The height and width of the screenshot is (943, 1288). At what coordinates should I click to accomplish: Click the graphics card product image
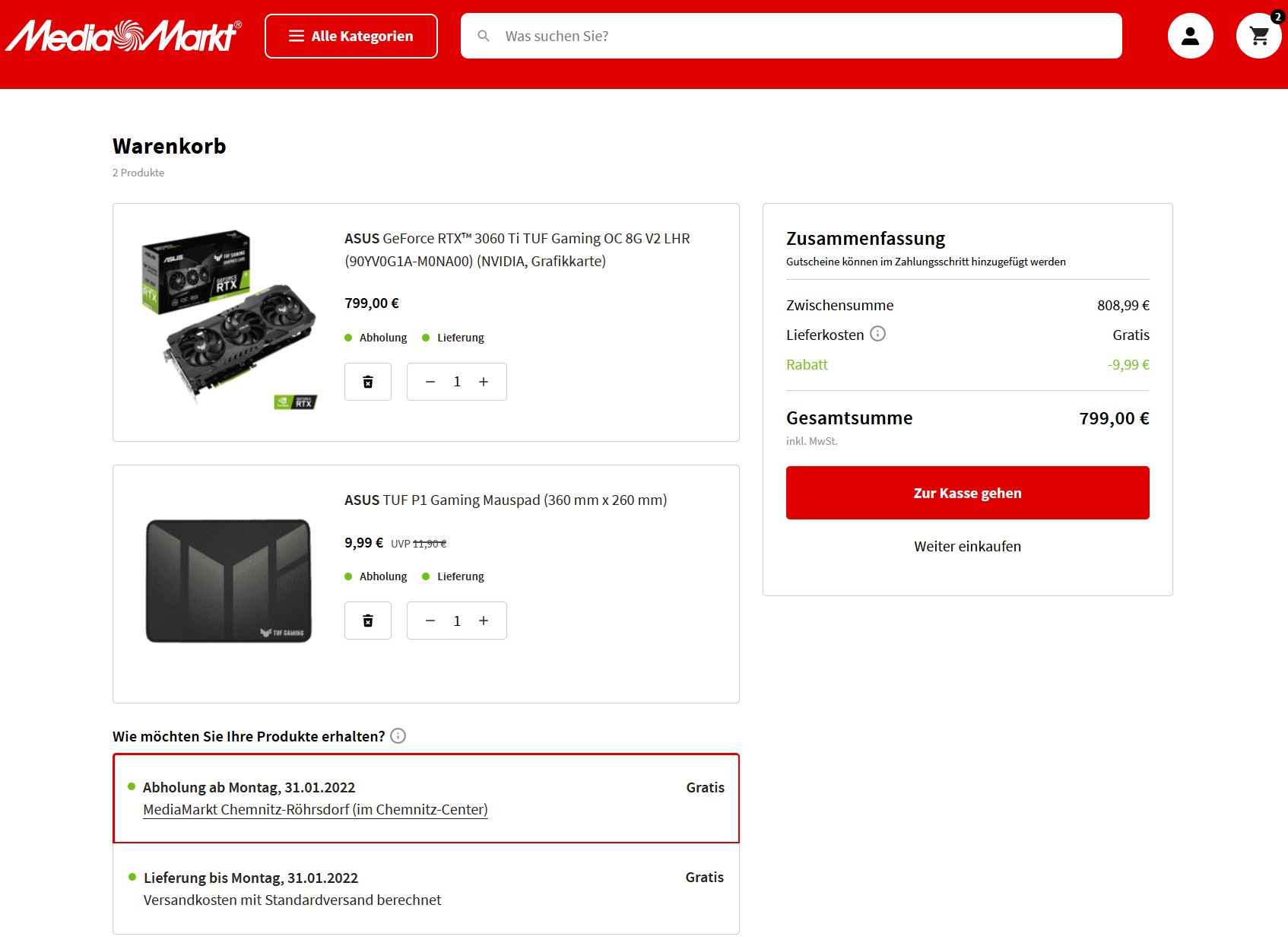pos(229,319)
